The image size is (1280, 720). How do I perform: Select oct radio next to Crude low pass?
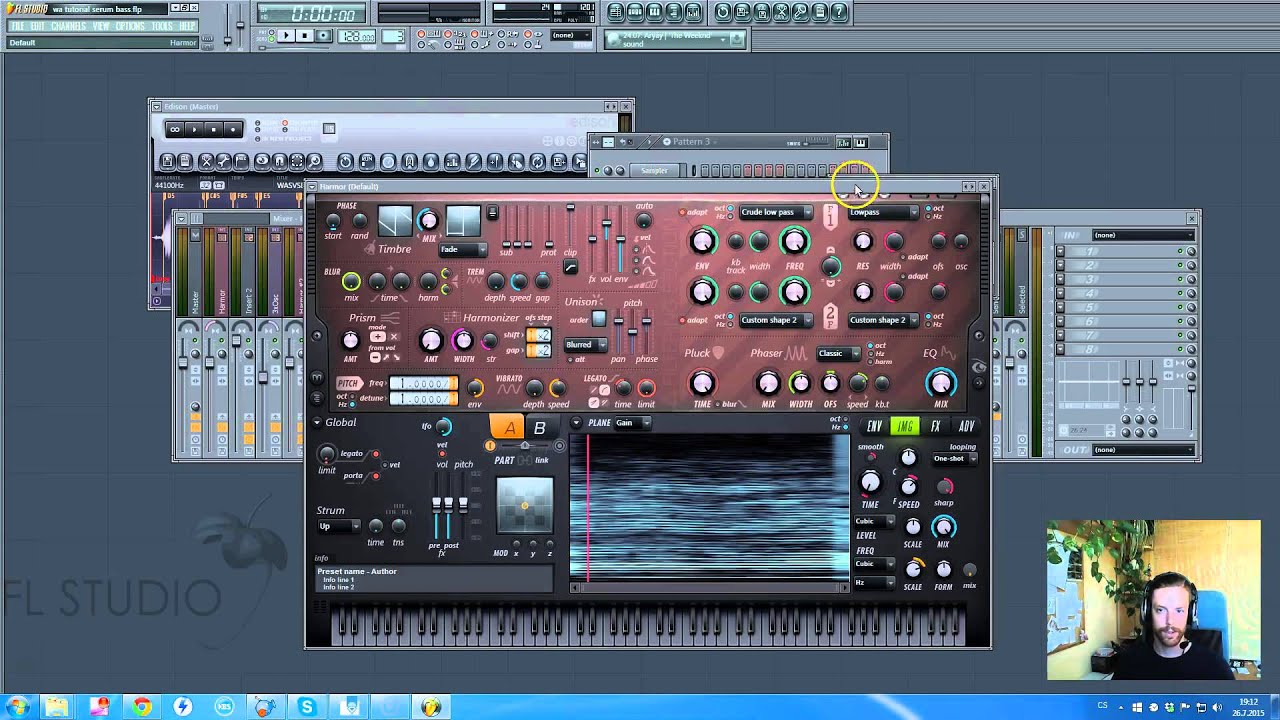tap(729, 208)
